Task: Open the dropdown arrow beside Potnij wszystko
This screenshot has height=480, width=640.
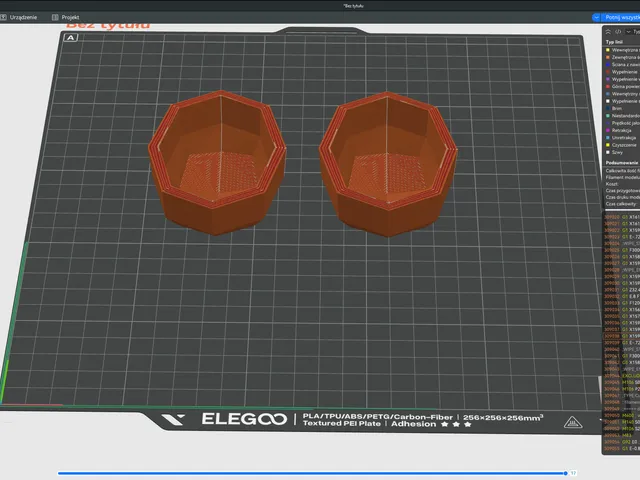Action: tap(596, 17)
